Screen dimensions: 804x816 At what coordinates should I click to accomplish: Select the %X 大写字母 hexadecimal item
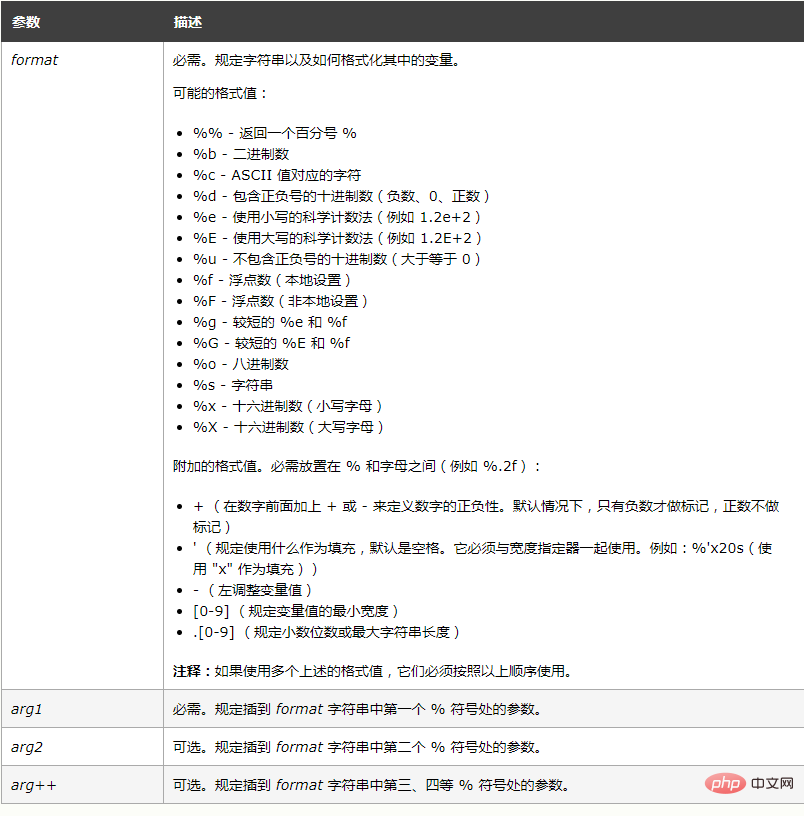point(290,426)
